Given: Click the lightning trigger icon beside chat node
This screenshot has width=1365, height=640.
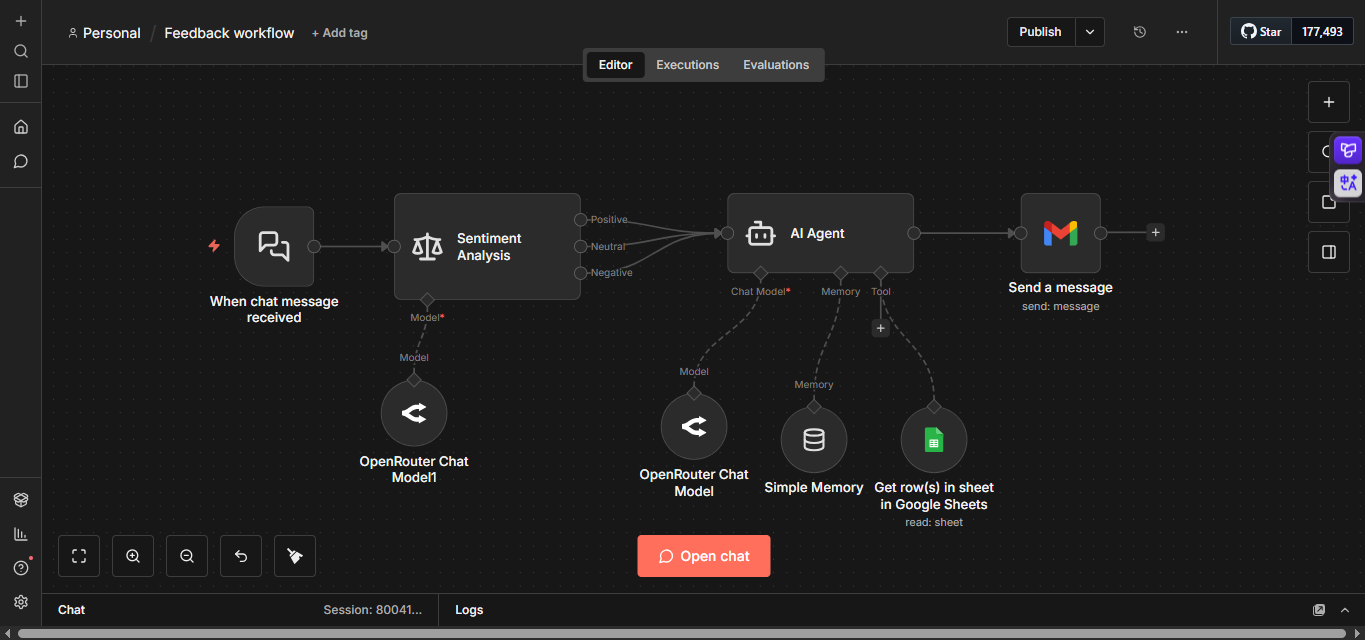Looking at the screenshot, I should pyautogui.click(x=214, y=246).
